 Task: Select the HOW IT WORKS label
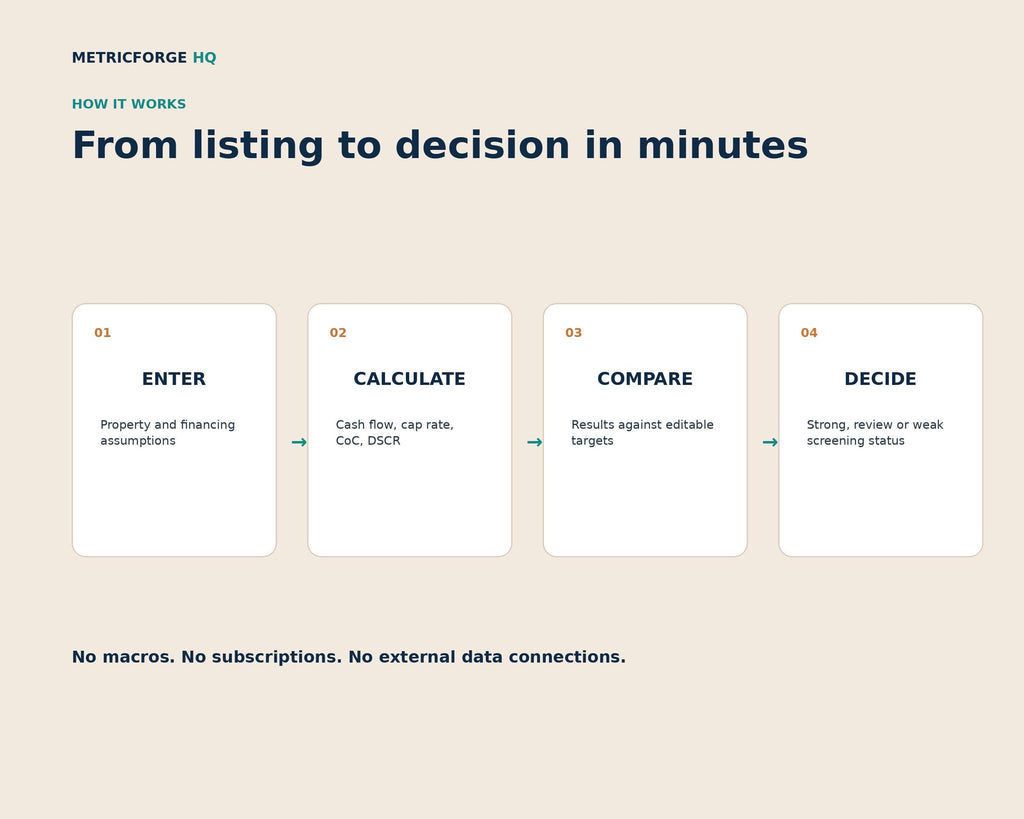point(129,104)
